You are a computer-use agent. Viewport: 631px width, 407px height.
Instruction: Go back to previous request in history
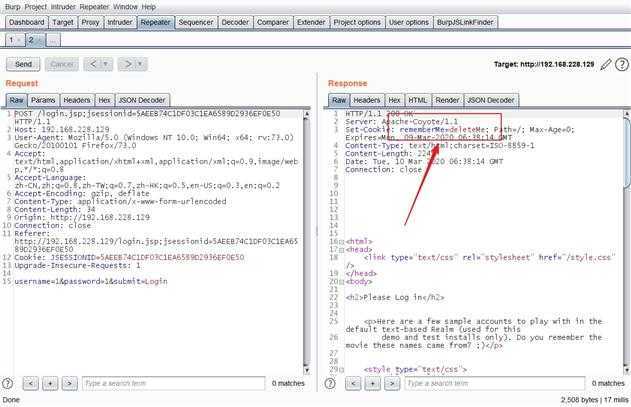click(x=93, y=64)
